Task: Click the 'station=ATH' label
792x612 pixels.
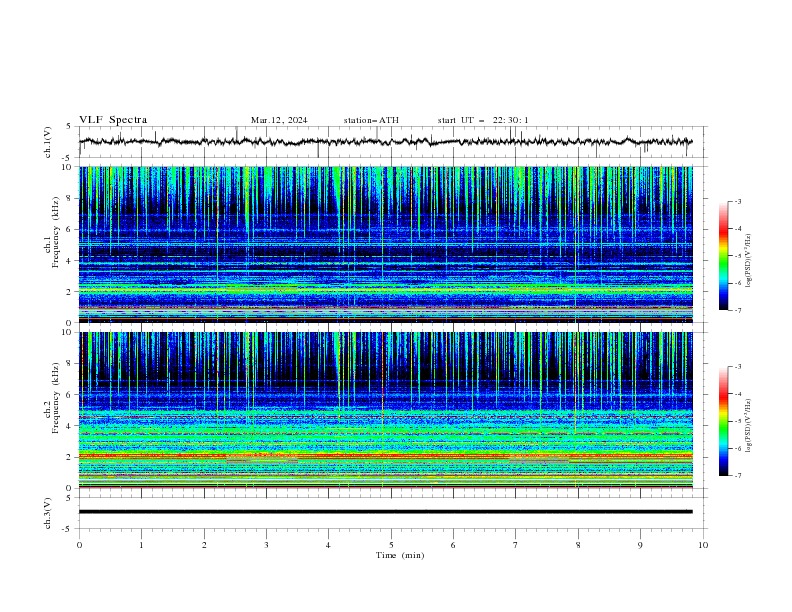Action: [371, 120]
